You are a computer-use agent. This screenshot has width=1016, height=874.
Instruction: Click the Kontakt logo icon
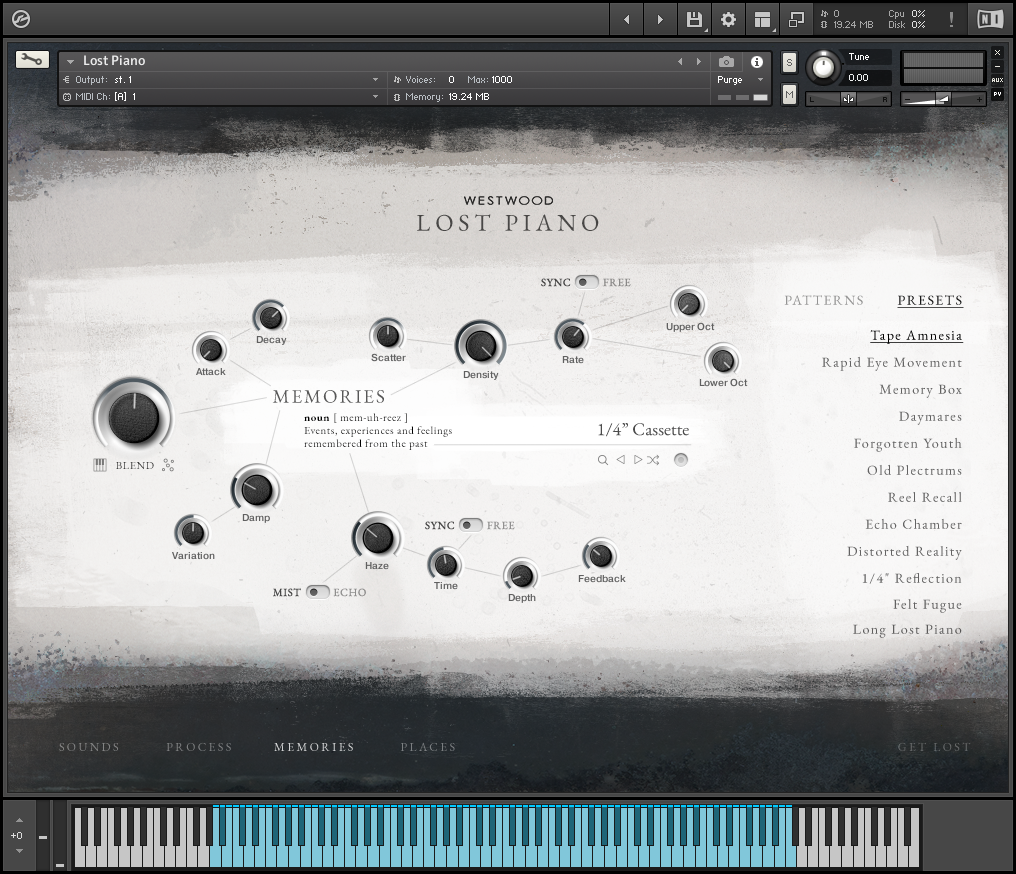[x=20, y=19]
